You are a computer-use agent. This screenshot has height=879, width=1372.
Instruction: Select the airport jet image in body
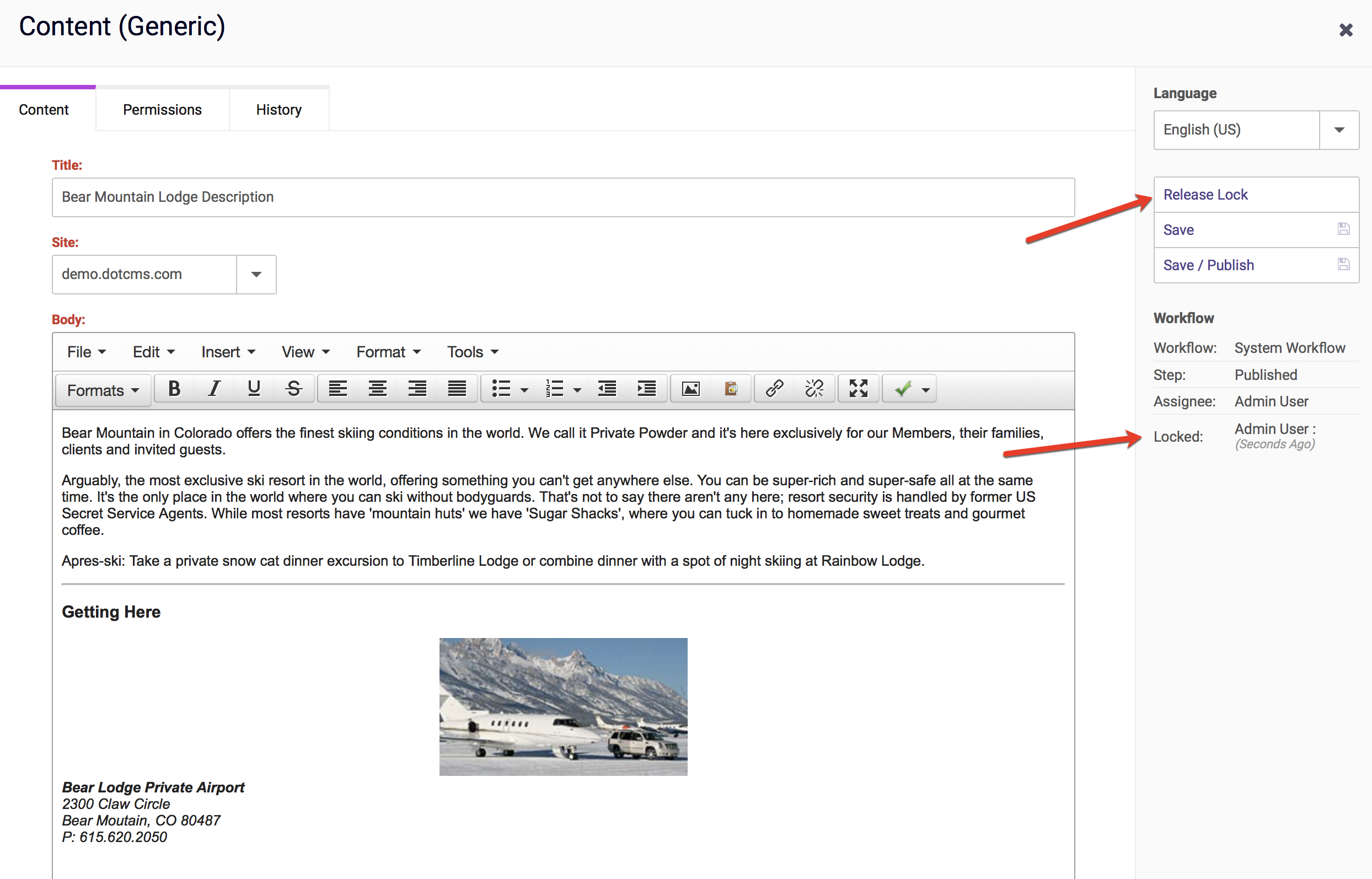pos(563,706)
